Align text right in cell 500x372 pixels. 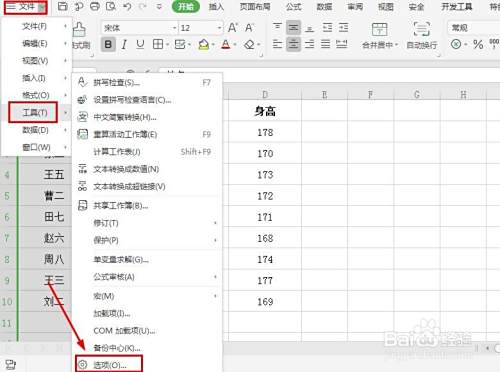[x=310, y=44]
